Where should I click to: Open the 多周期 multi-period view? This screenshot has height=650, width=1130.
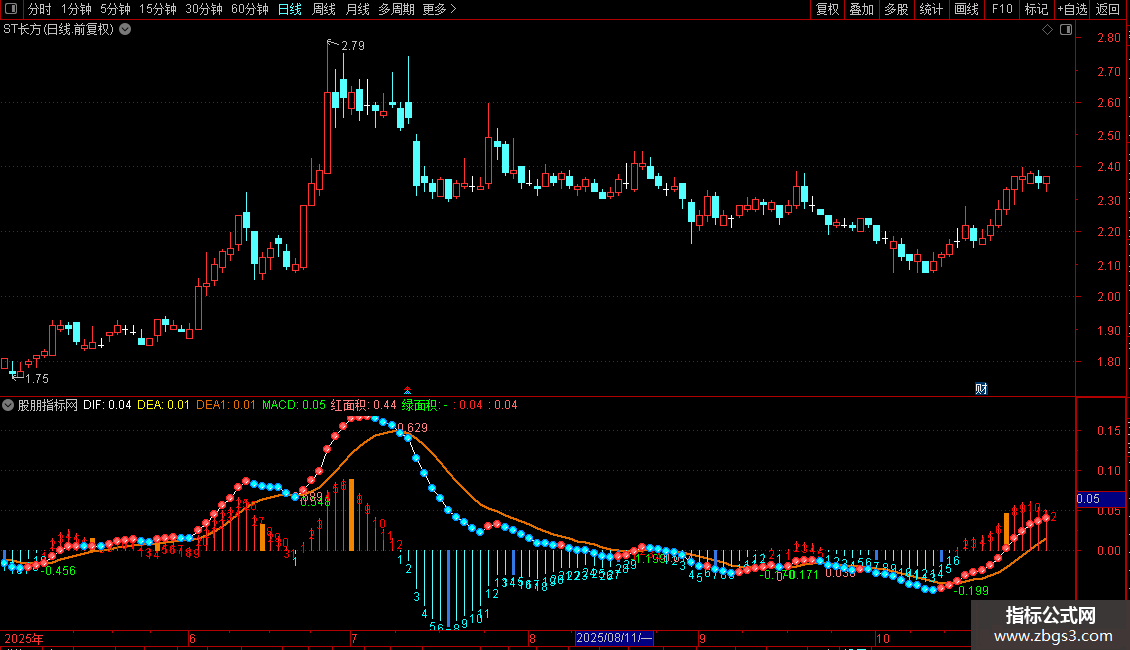(x=396, y=9)
